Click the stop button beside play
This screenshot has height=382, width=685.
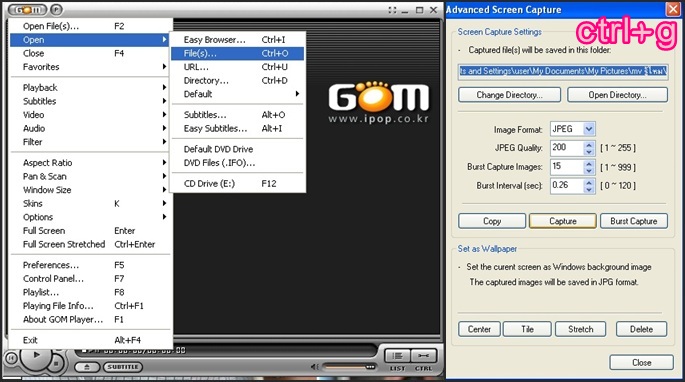click(x=56, y=363)
